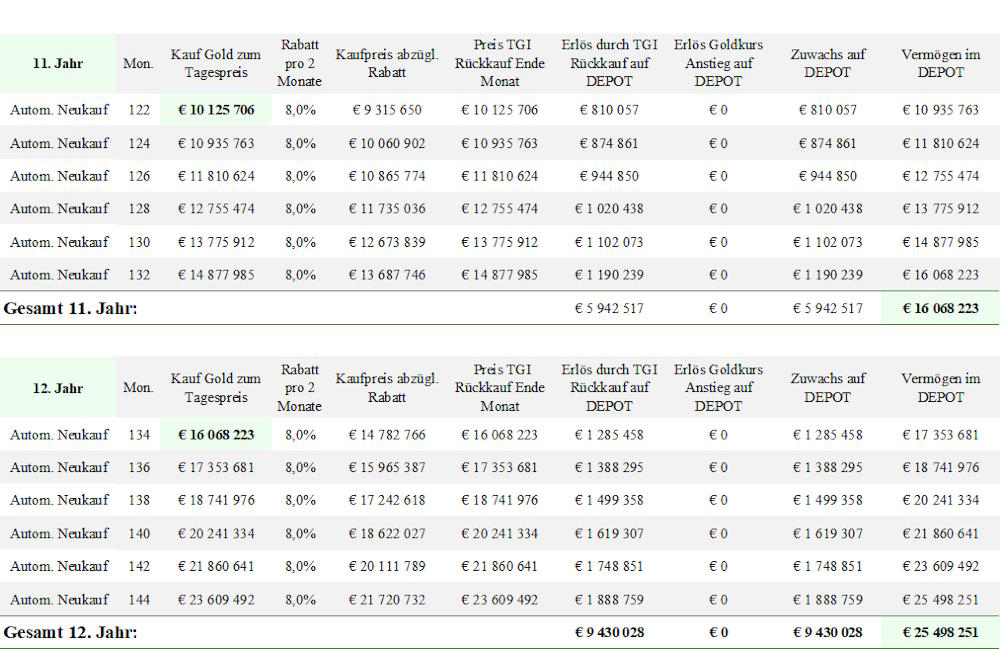
Task: Click month 122 cell
Action: pos(139,110)
